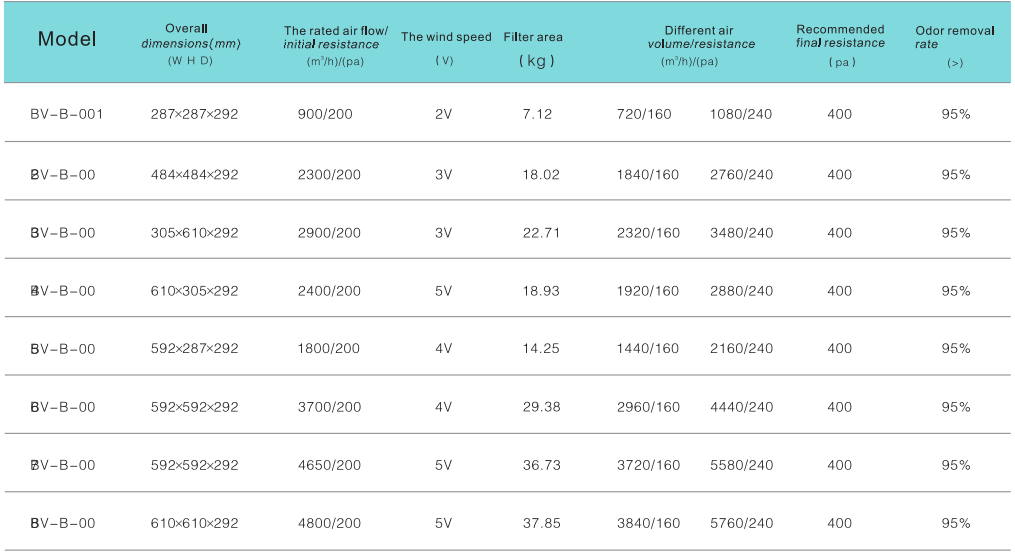Click the Model column header
The image size is (1015, 554).
[x=67, y=40]
